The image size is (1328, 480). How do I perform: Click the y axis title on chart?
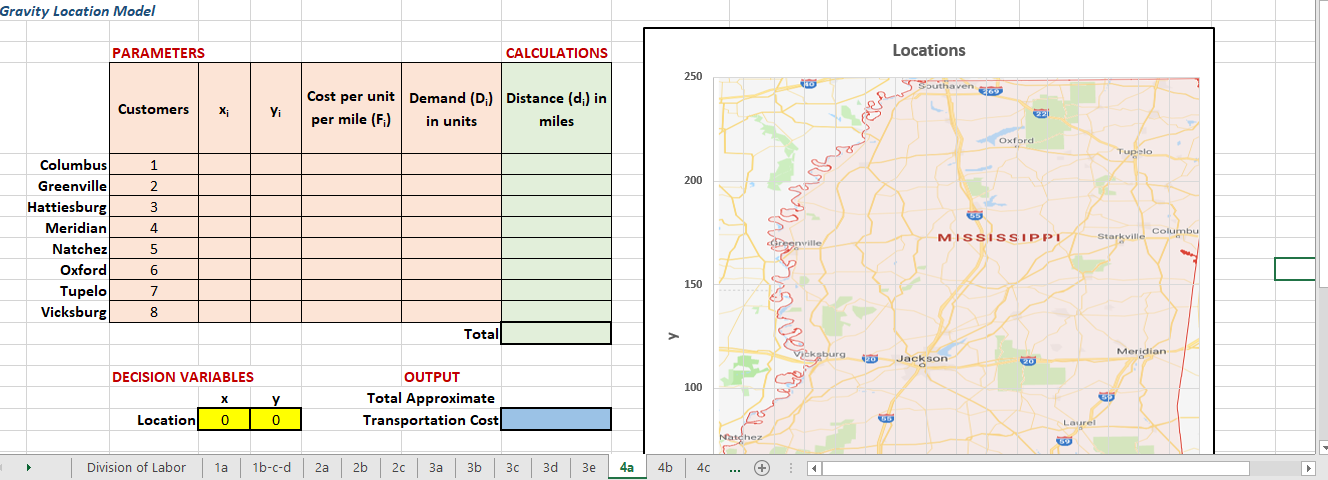pyautogui.click(x=673, y=335)
